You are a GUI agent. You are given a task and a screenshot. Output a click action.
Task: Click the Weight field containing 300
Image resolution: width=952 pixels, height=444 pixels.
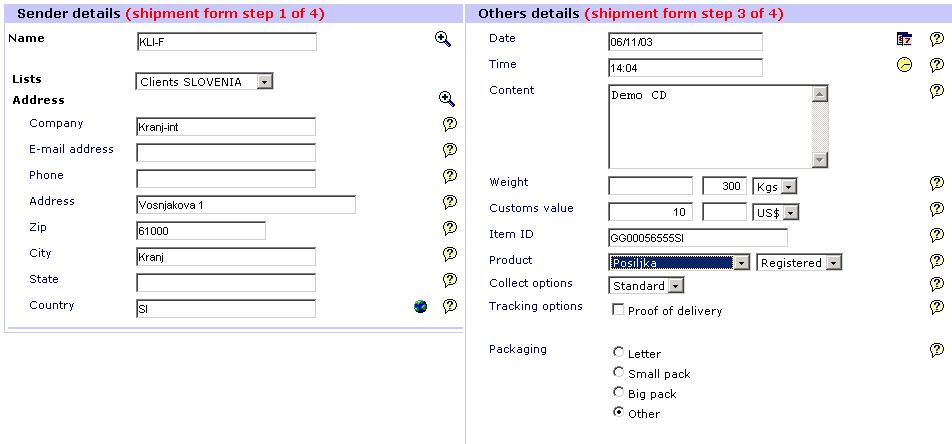click(724, 186)
